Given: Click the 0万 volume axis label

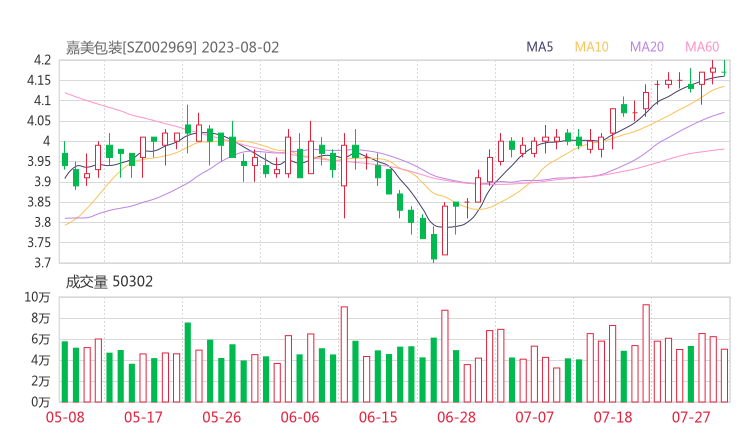Looking at the screenshot, I should (41, 402).
